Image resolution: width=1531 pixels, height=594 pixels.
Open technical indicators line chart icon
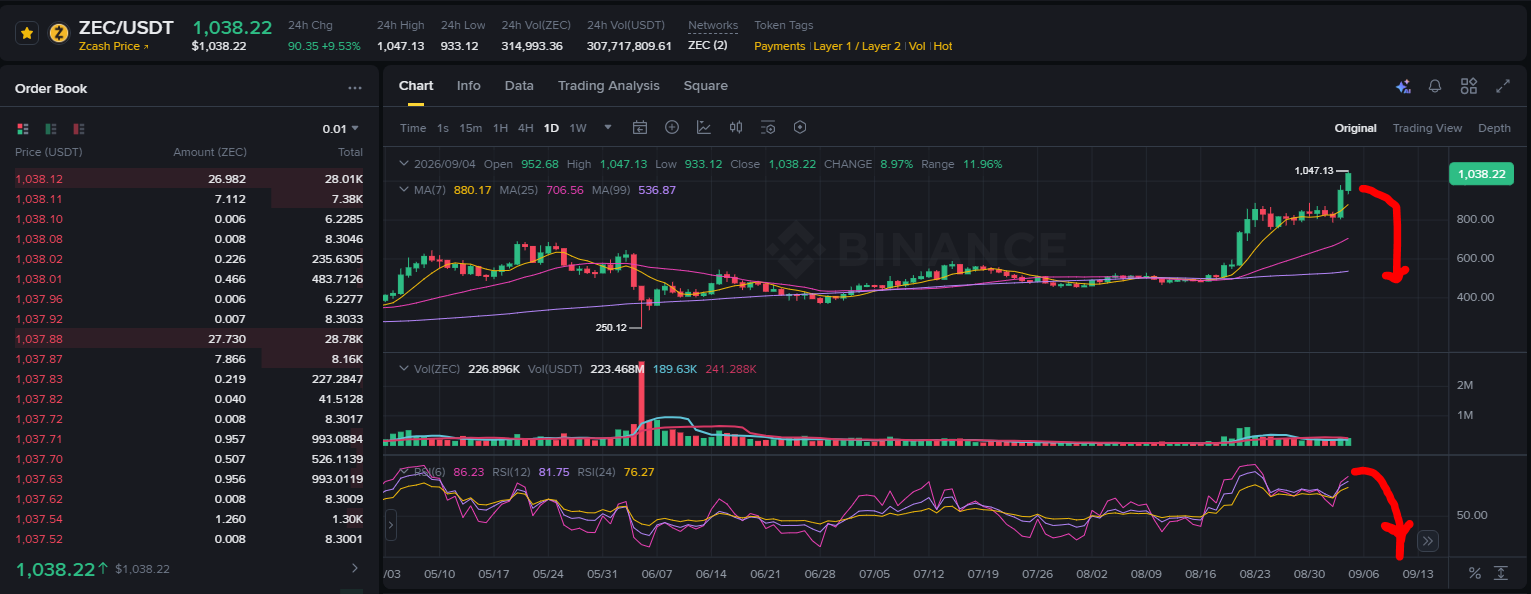(x=704, y=127)
